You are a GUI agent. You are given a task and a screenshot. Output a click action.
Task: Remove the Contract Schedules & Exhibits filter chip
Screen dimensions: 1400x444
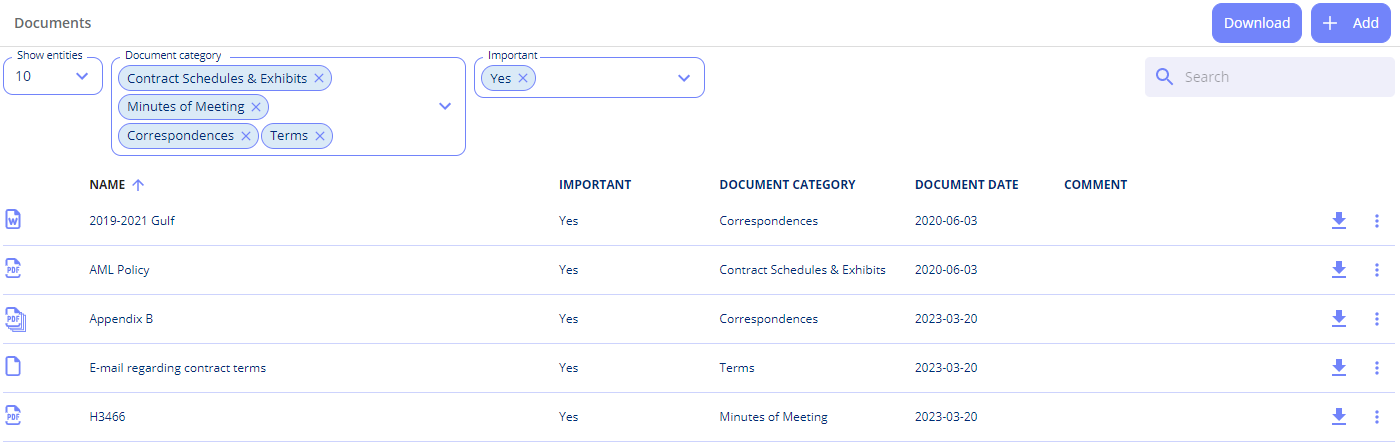click(x=319, y=78)
